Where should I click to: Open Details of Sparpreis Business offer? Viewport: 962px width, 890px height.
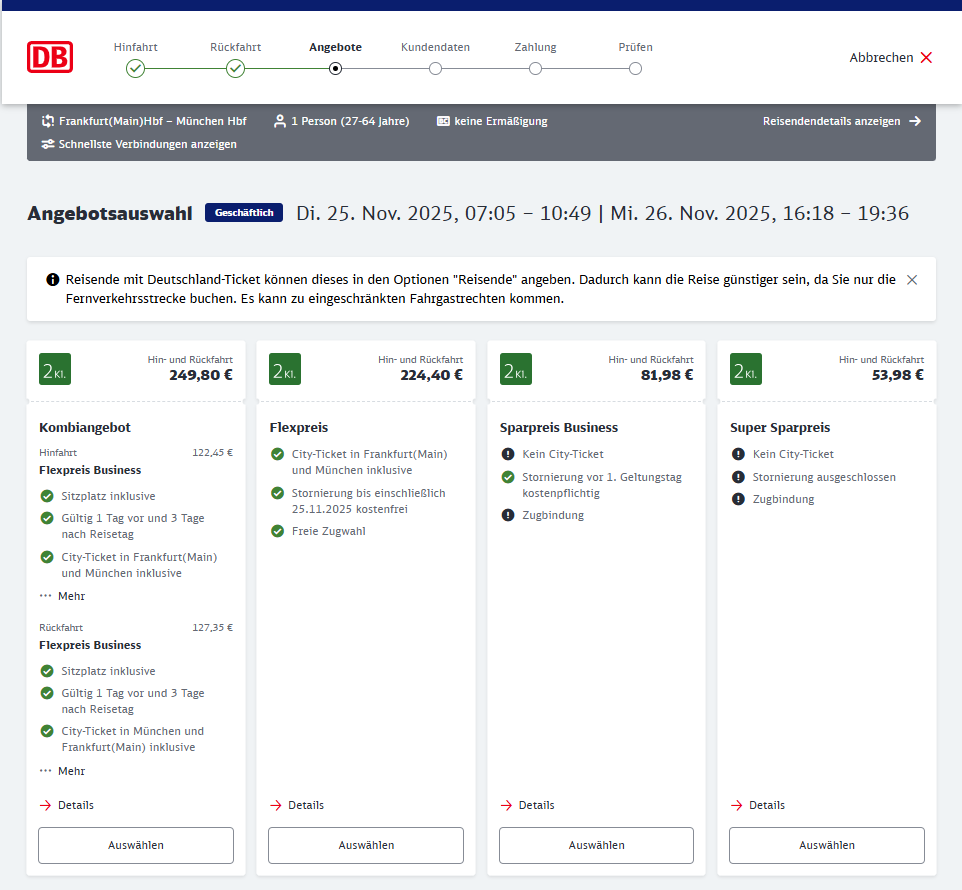point(527,805)
